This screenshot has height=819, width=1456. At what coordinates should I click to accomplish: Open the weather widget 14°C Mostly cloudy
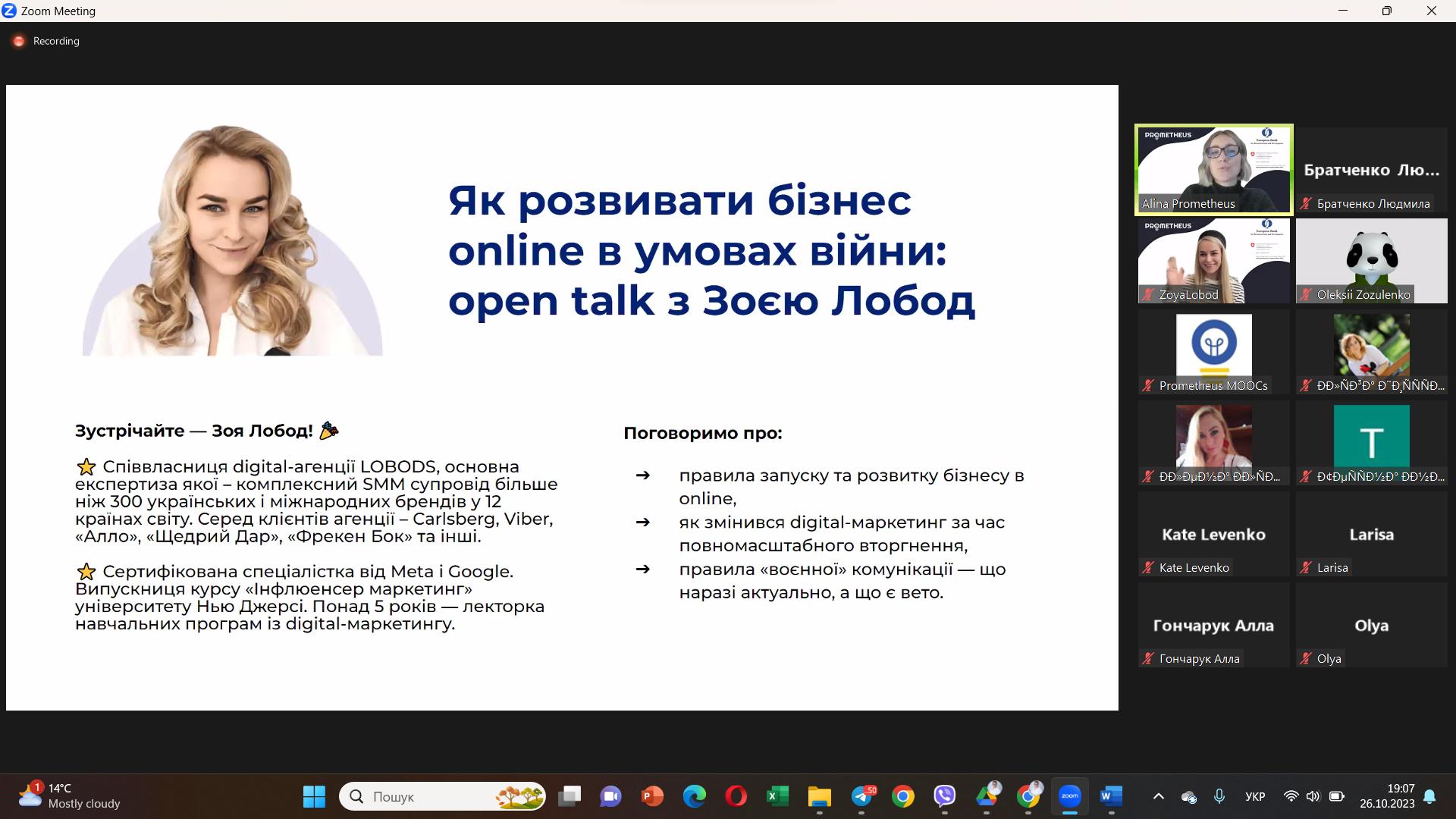coord(70,796)
